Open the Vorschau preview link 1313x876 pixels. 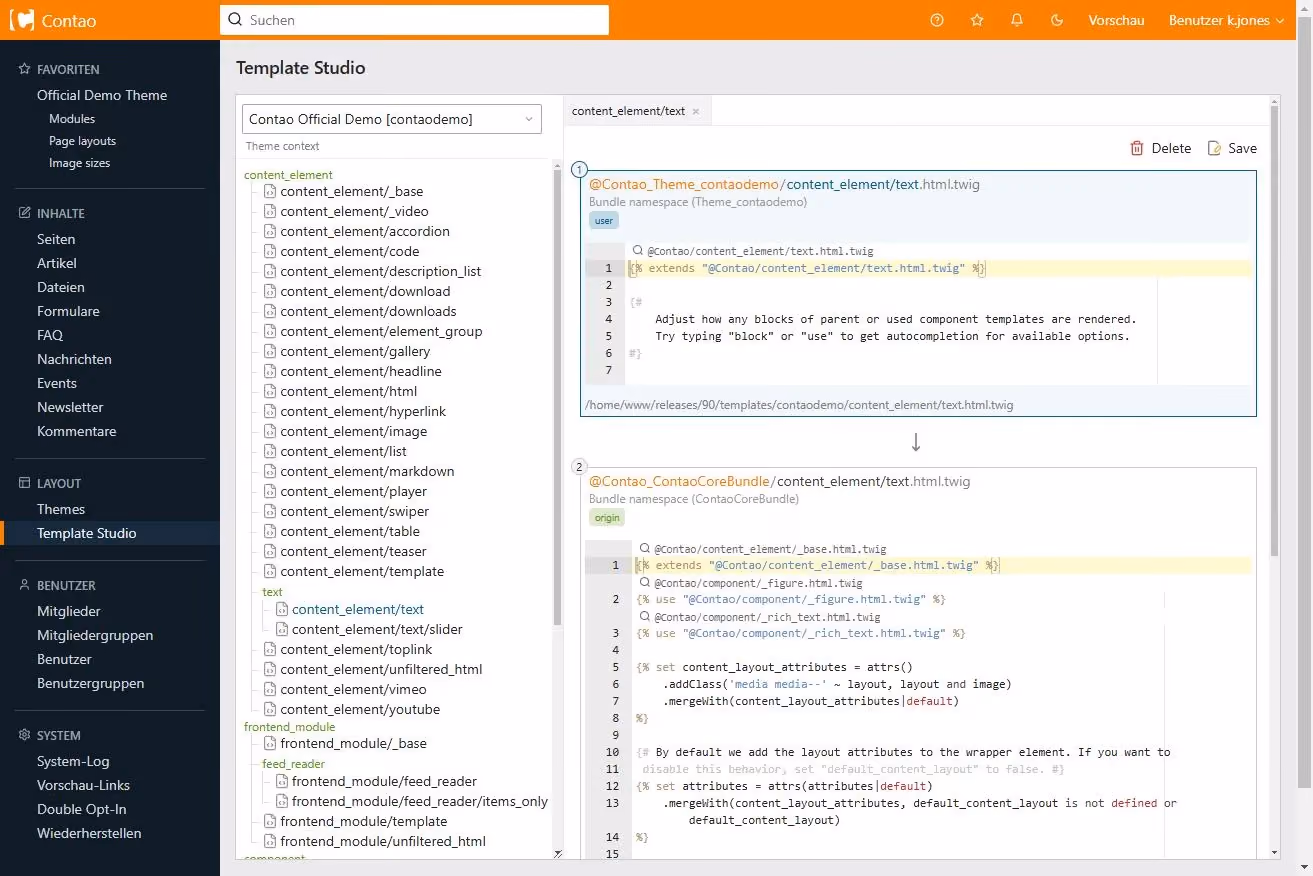1116,20
